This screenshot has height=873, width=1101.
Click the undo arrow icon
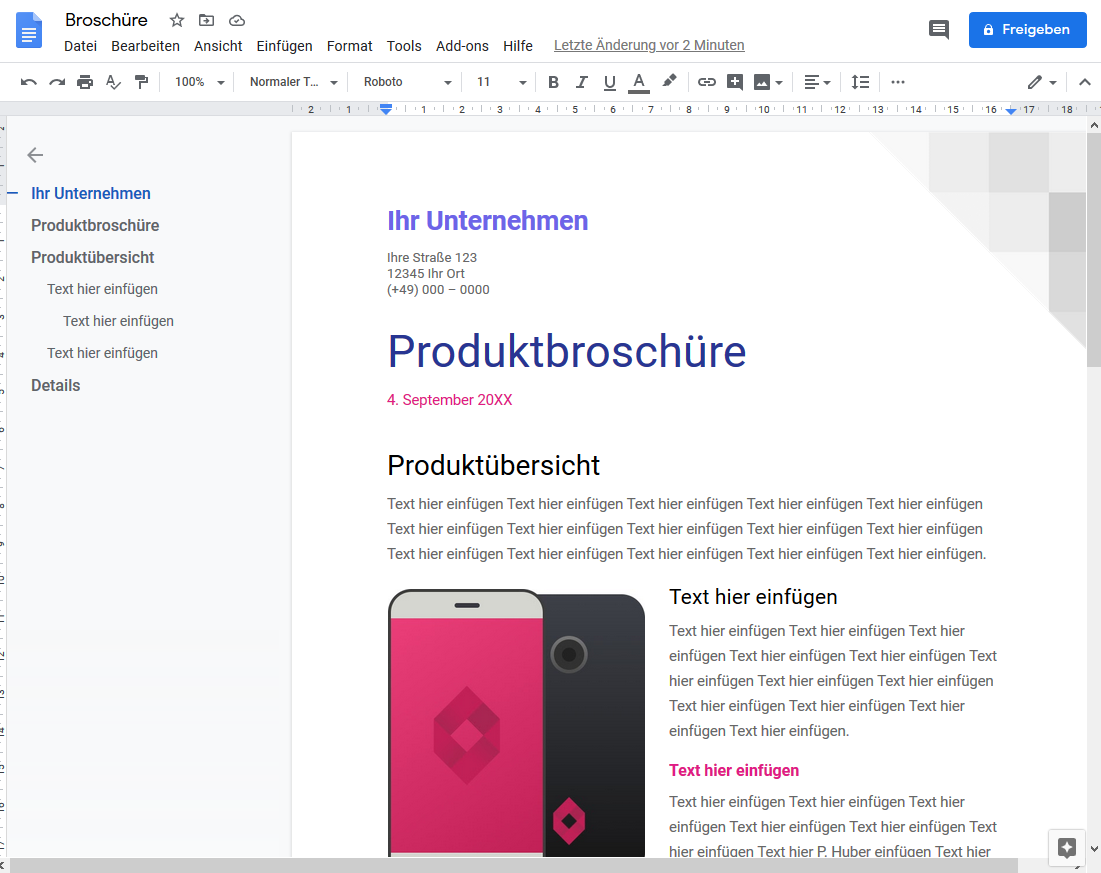[x=29, y=82]
